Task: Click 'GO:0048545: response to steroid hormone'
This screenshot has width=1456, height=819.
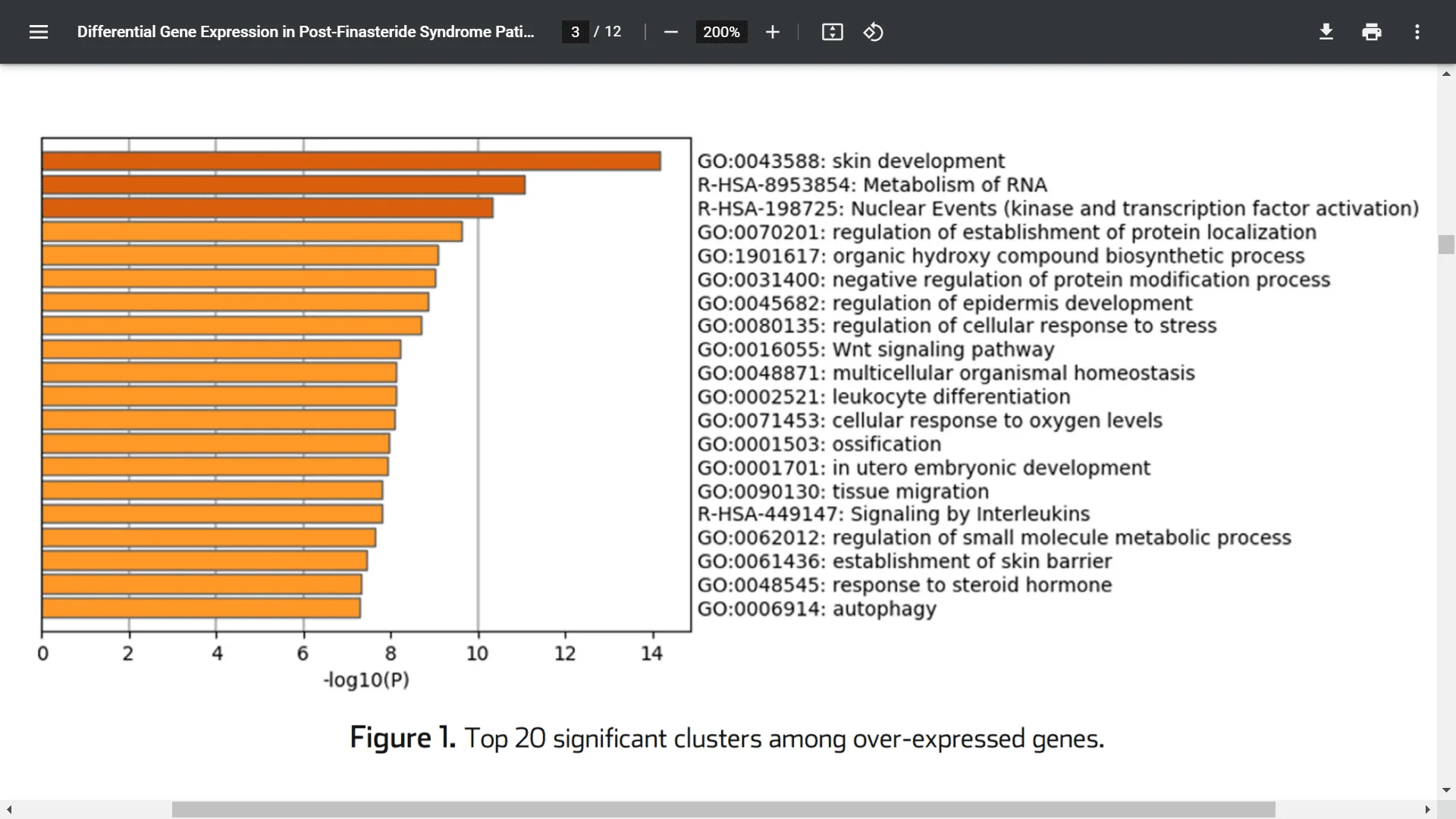Action: [905, 585]
